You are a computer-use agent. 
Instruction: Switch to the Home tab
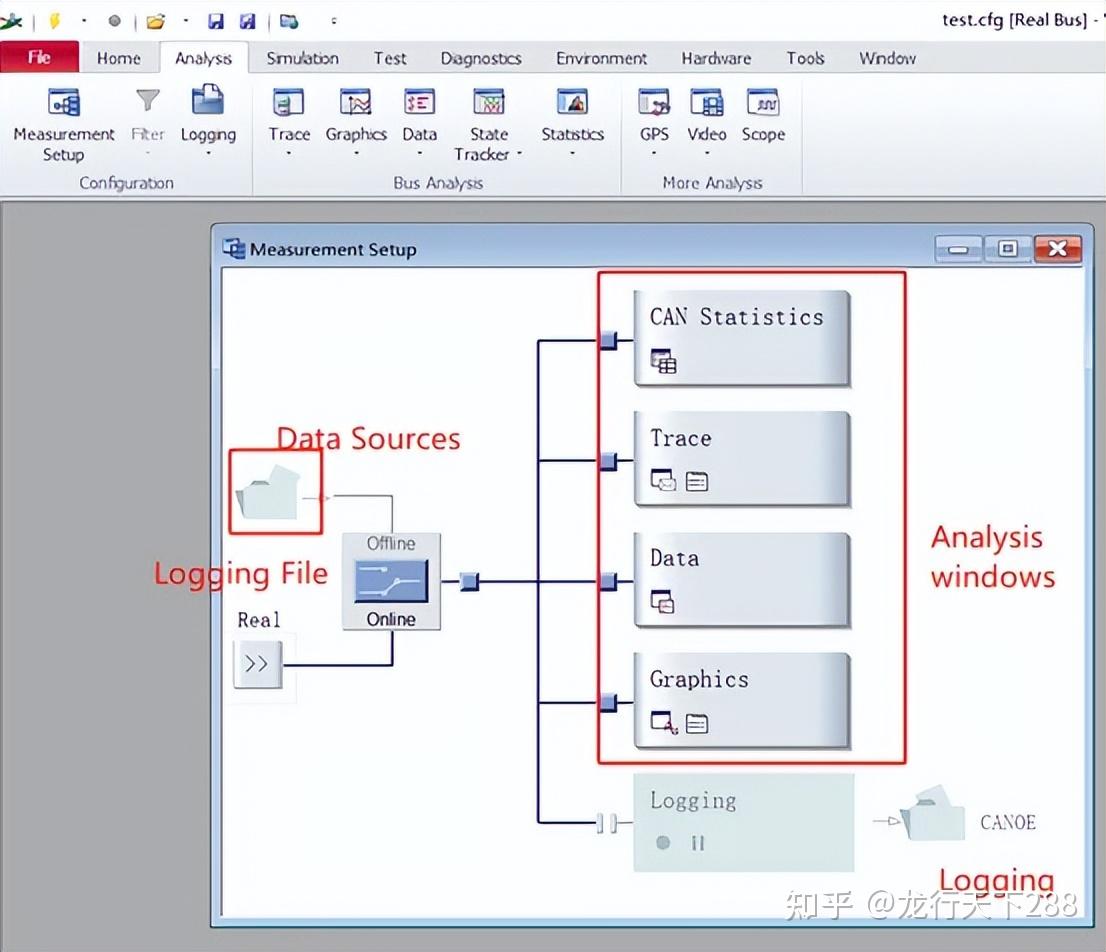pyautogui.click(x=118, y=58)
